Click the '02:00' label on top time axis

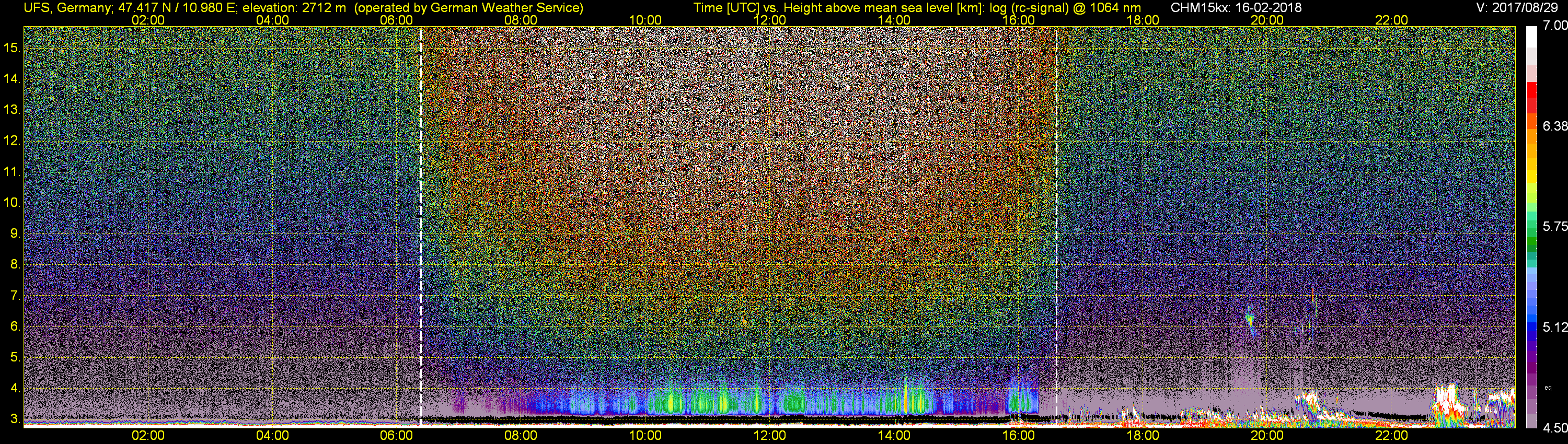pyautogui.click(x=148, y=20)
